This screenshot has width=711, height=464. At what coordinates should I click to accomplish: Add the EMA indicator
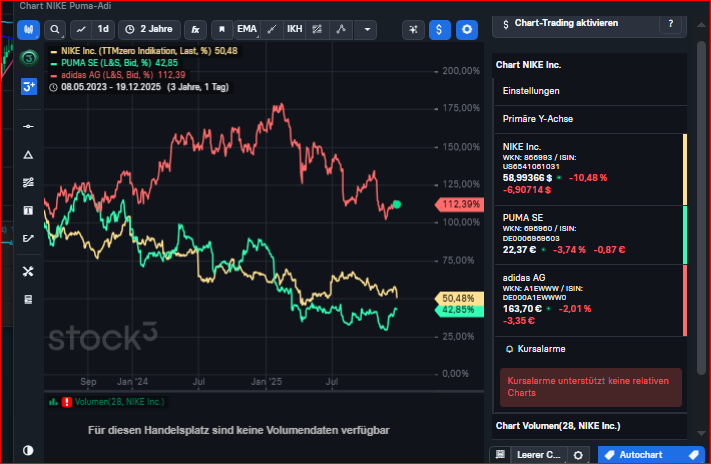pos(246,29)
